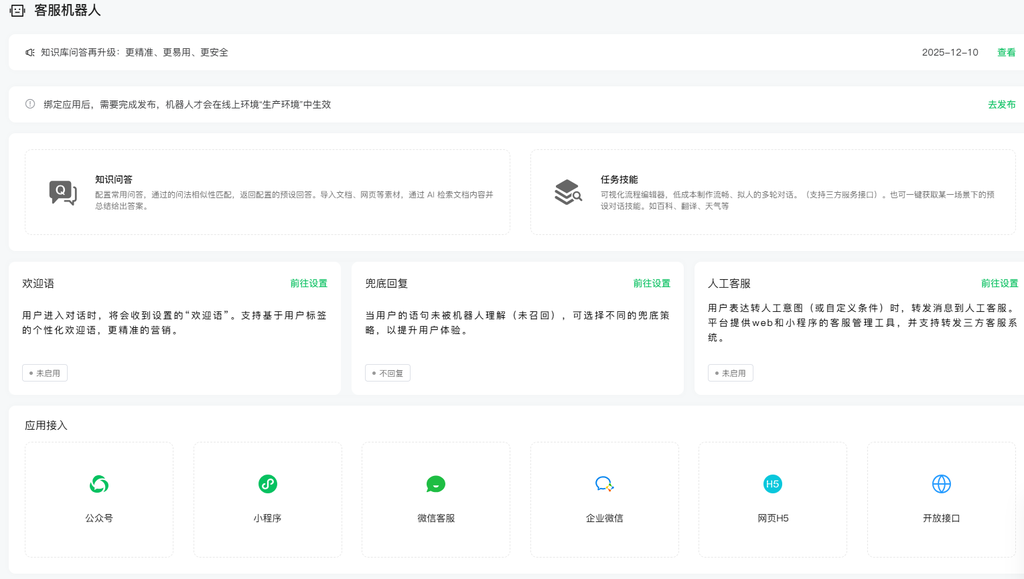Click the announcement speaker icon
Screen dimensions: 1024x579
(30, 52)
